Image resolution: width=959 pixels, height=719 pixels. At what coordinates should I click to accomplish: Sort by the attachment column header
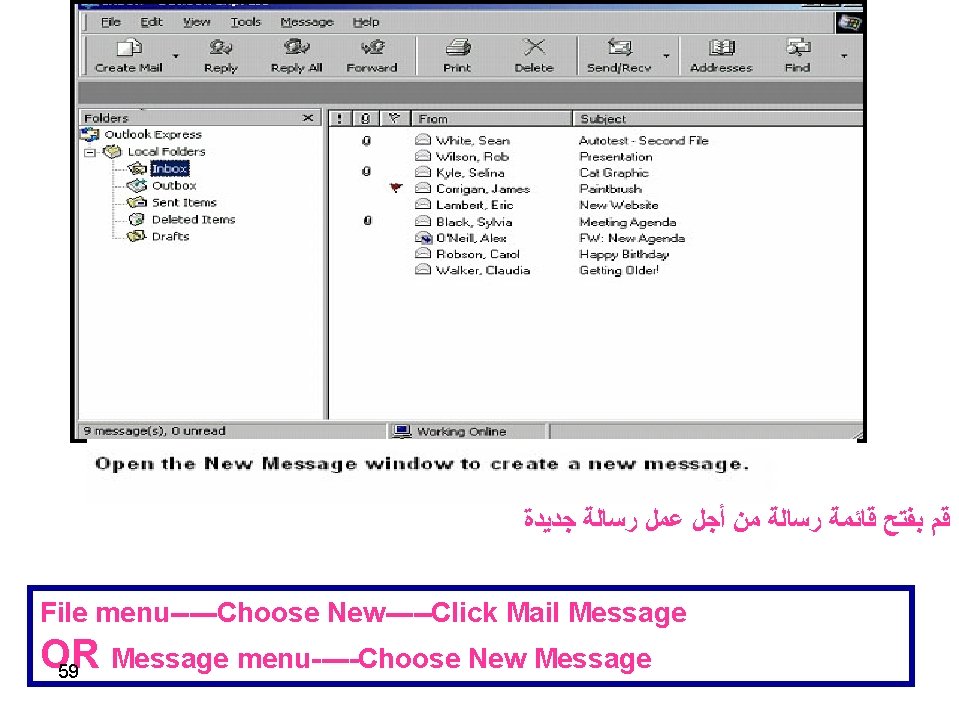coord(366,119)
